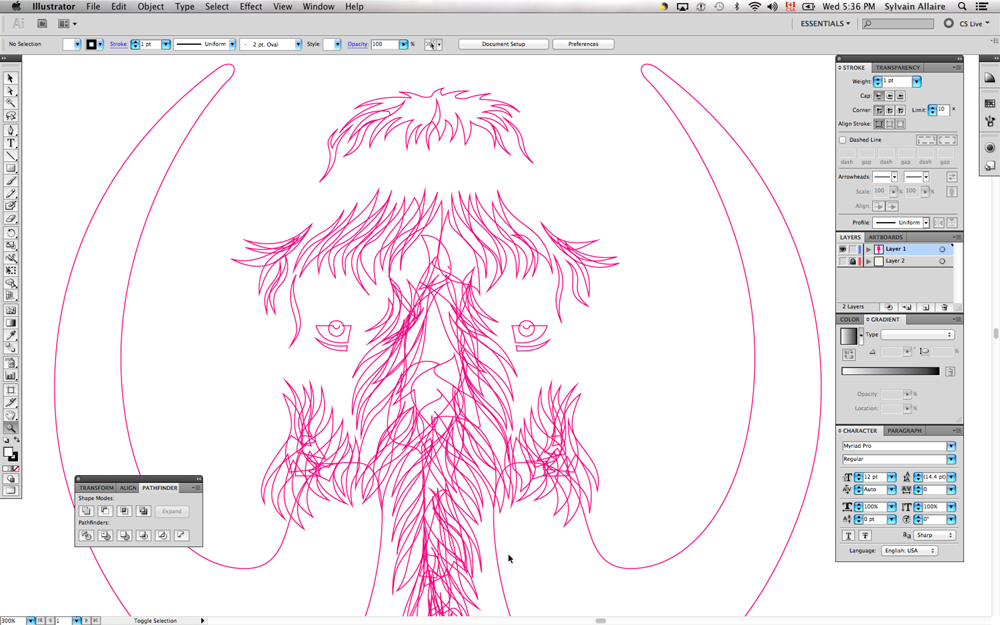Click the Opacity value field in control bar
1000x625 pixels.
click(384, 44)
